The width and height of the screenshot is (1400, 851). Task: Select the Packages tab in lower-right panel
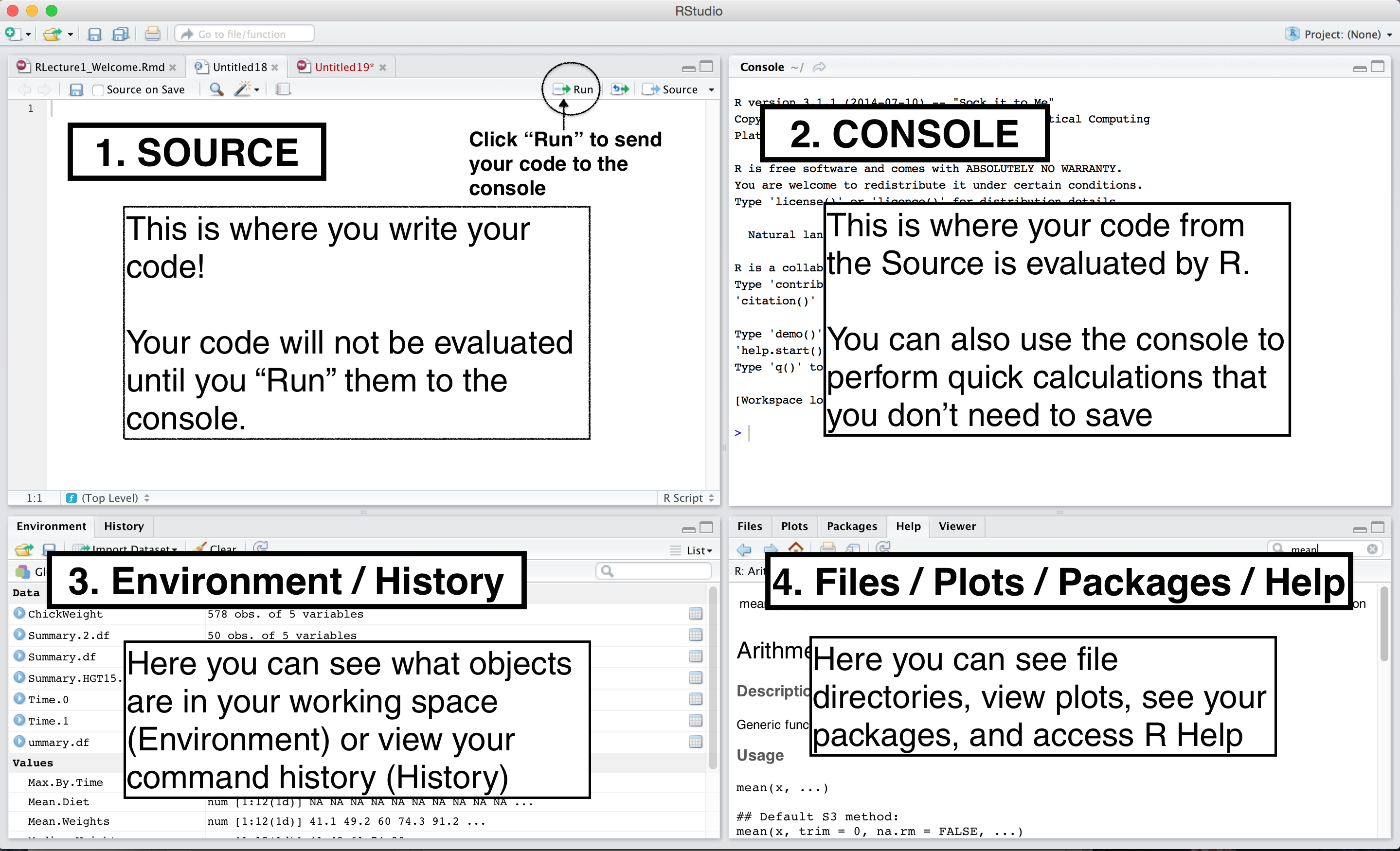852,526
